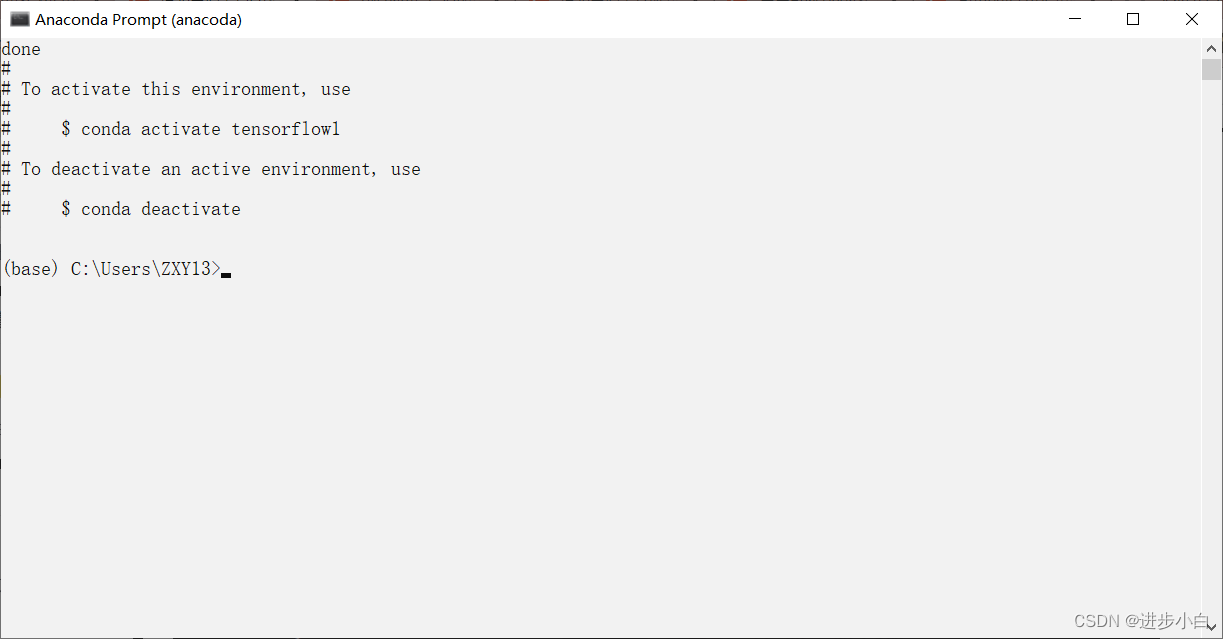Close the Anaconda Prompt window
This screenshot has height=639, width=1223.
(1191, 19)
